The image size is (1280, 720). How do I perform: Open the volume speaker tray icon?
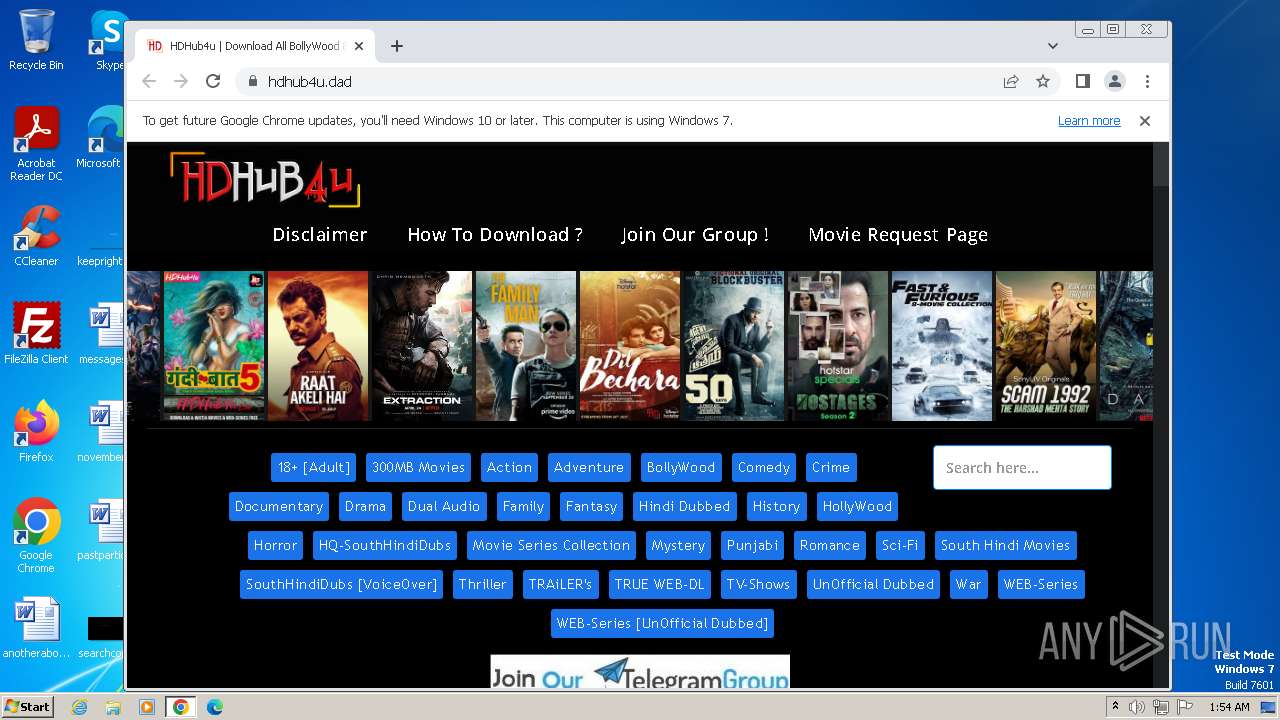[1137, 707]
